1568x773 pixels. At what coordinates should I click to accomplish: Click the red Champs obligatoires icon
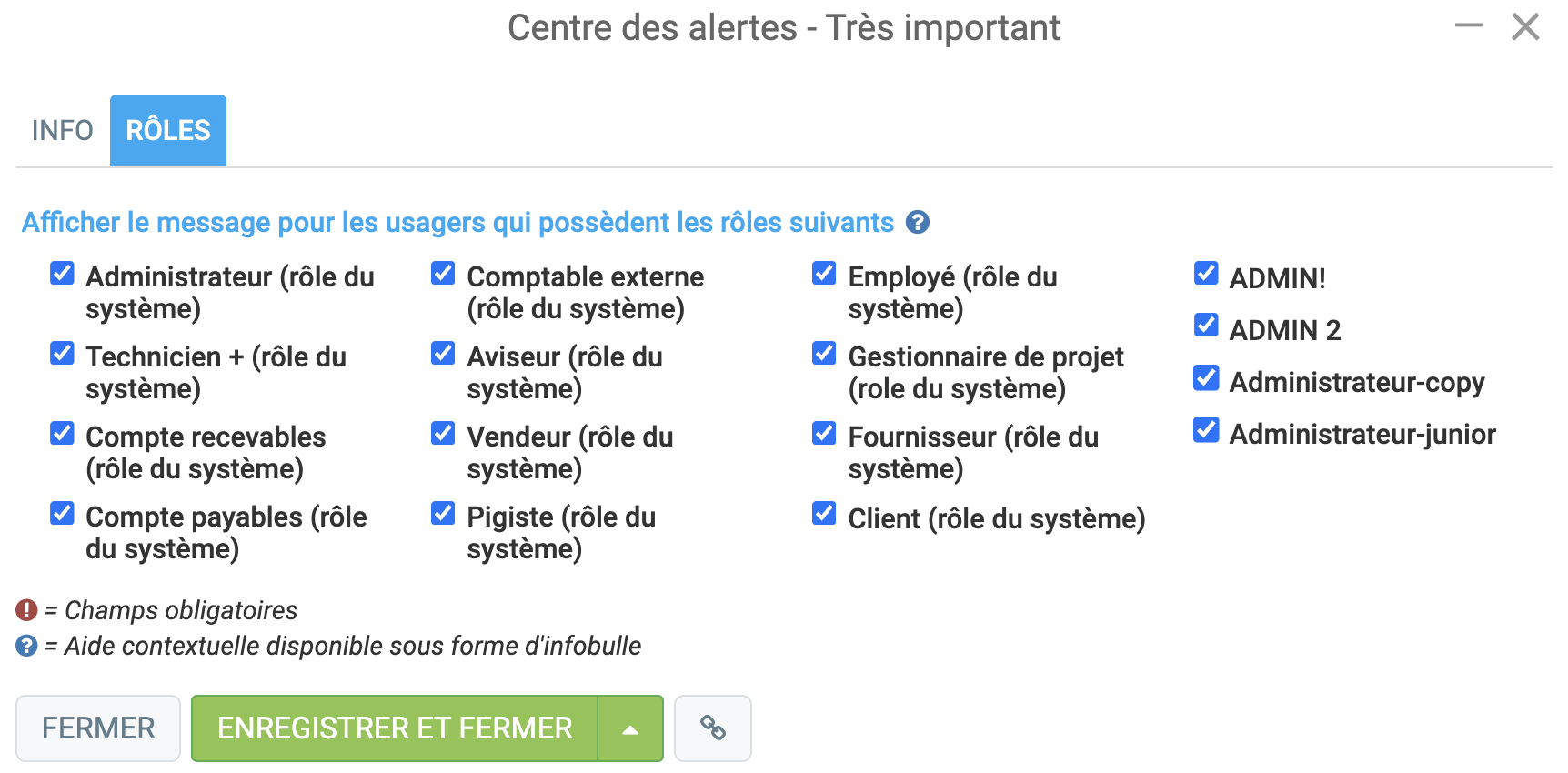(26, 609)
